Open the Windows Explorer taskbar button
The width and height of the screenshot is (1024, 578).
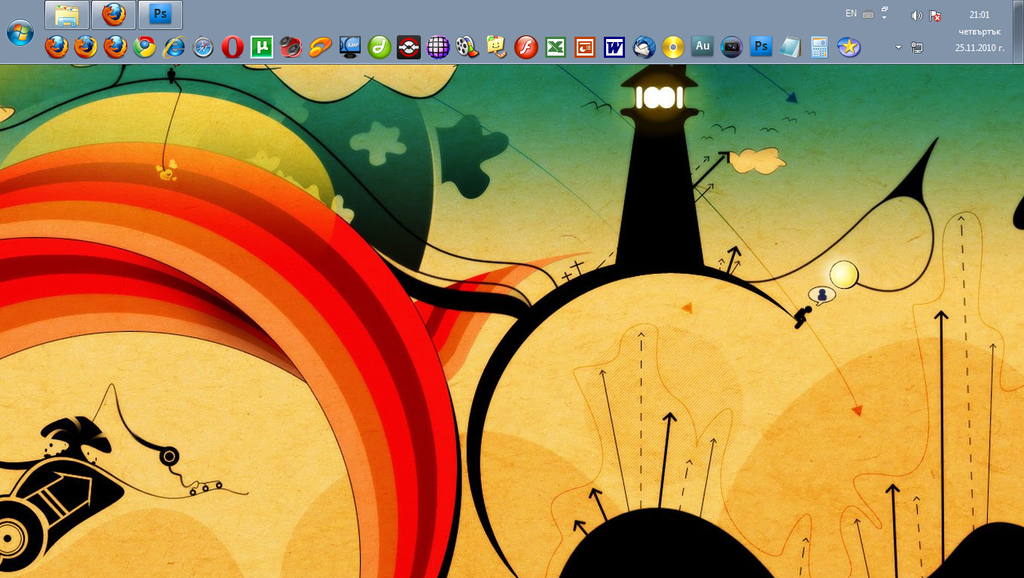point(67,15)
